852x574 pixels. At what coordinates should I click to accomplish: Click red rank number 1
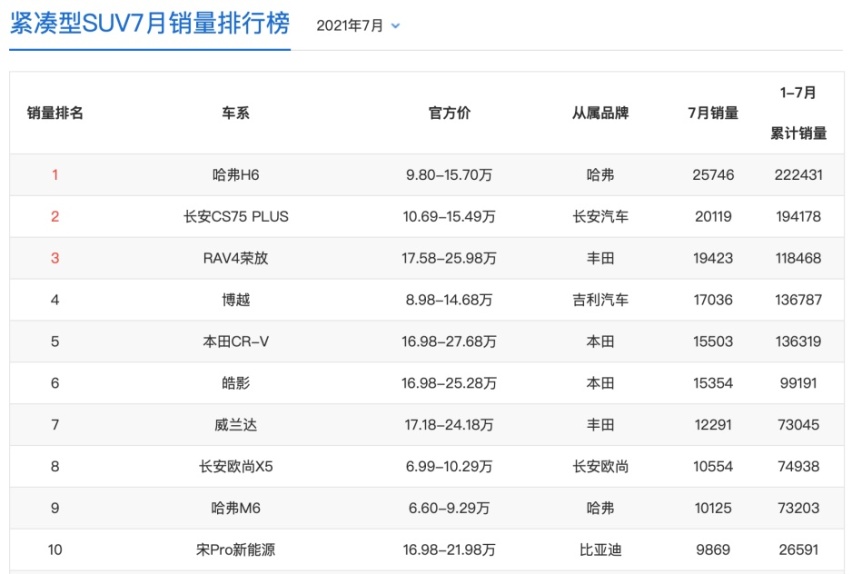tap(55, 175)
